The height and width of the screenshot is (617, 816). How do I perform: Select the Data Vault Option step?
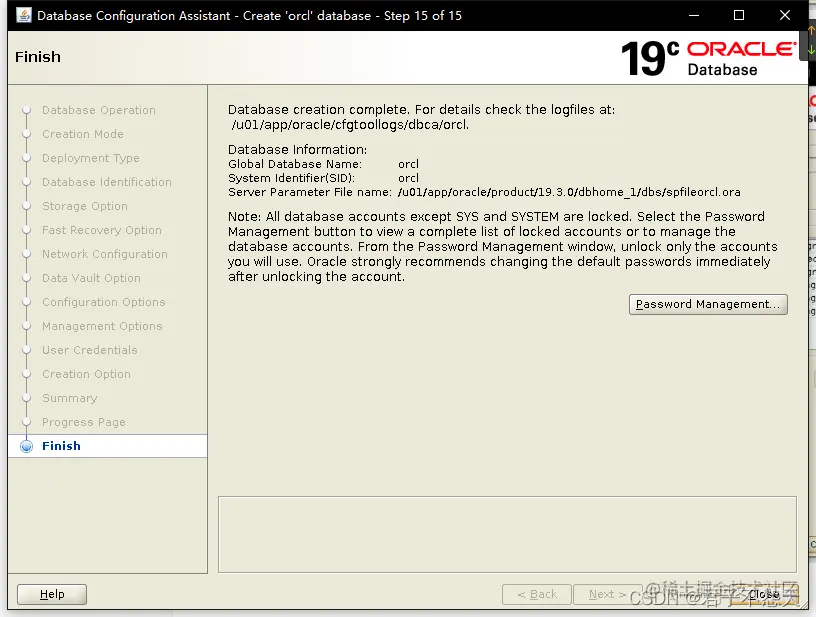[x=91, y=278]
